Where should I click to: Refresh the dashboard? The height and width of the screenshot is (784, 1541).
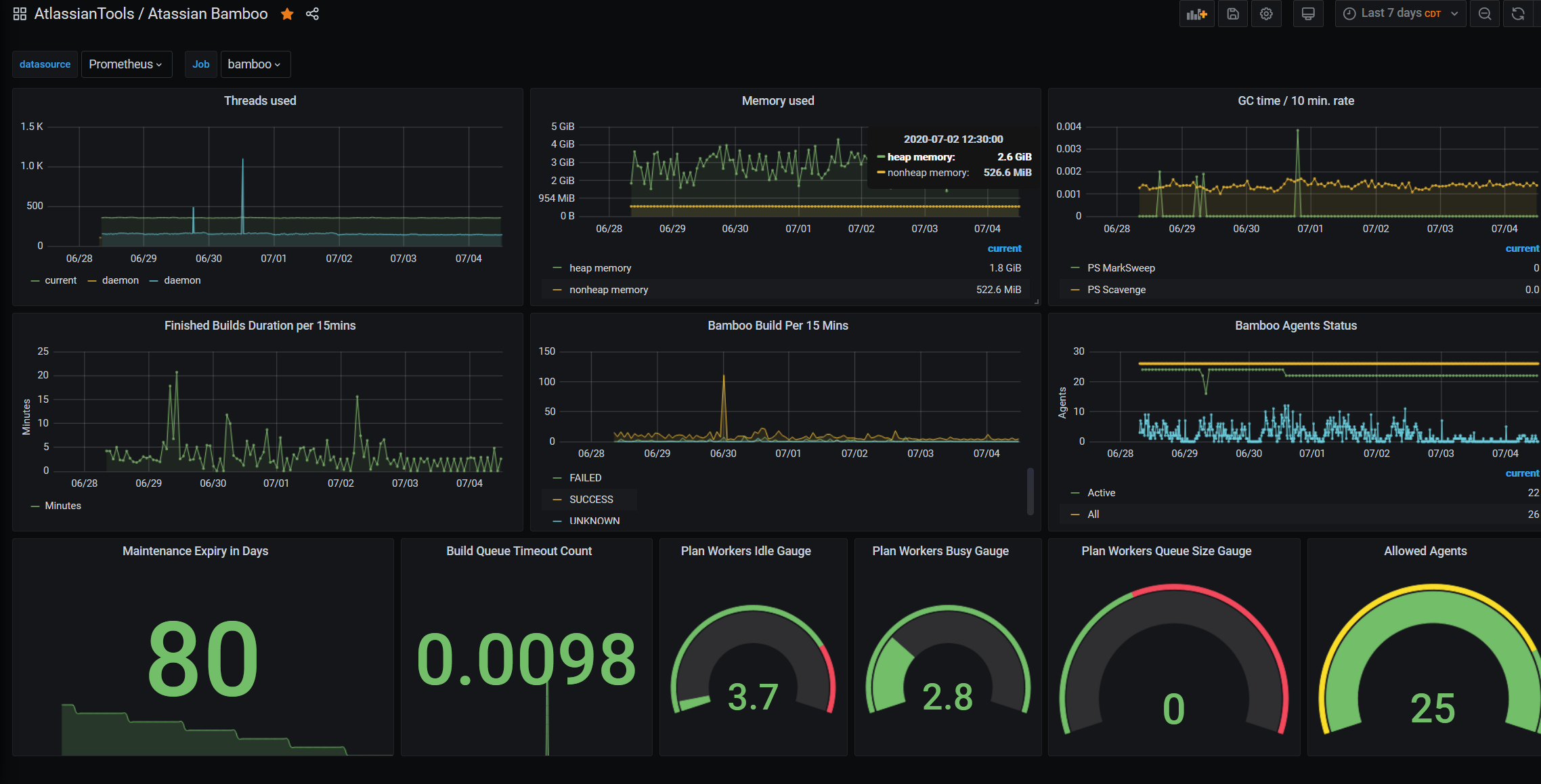(1518, 14)
